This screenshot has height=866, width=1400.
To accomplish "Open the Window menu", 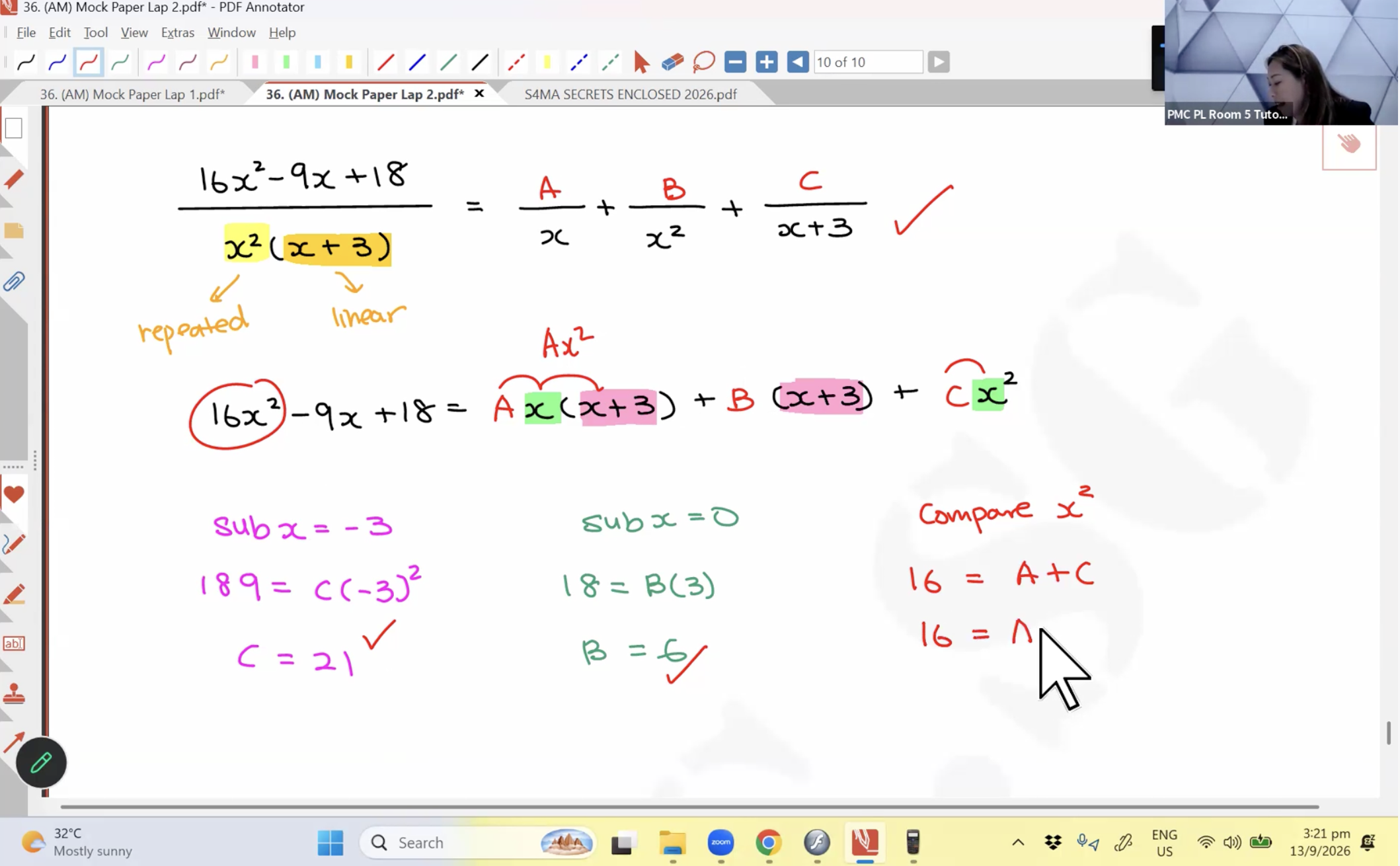I will [231, 32].
